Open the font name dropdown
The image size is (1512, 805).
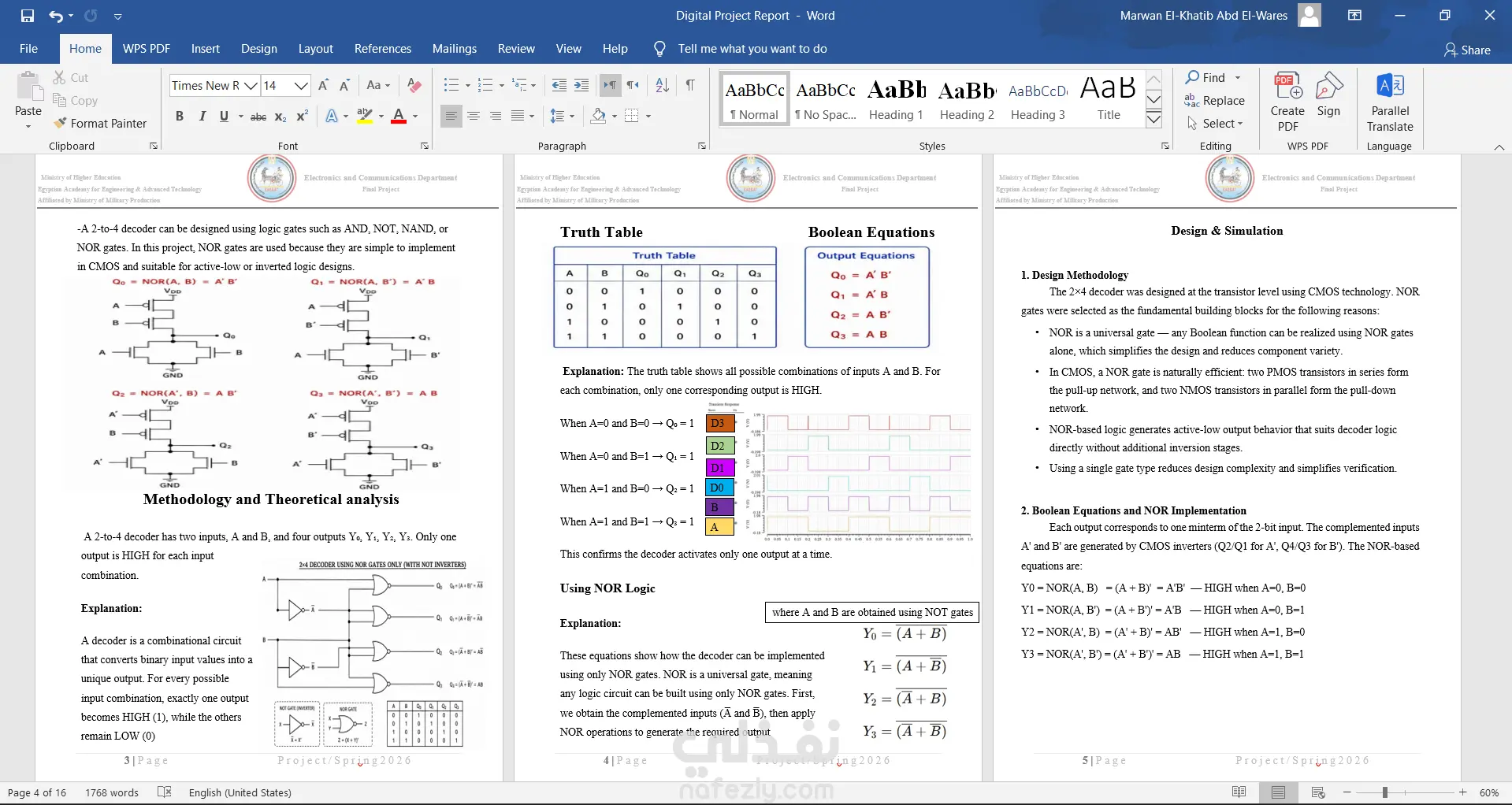point(251,85)
